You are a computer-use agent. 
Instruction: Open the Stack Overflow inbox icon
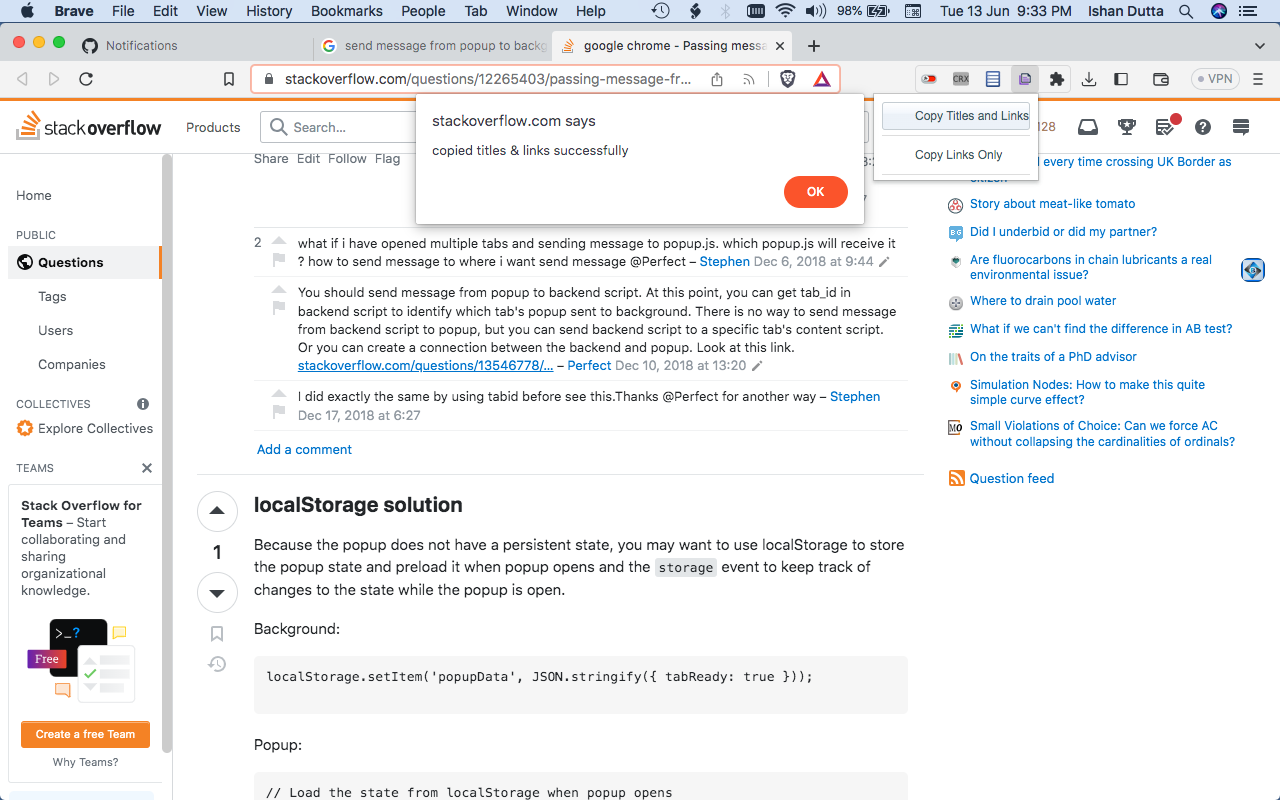click(x=1087, y=127)
